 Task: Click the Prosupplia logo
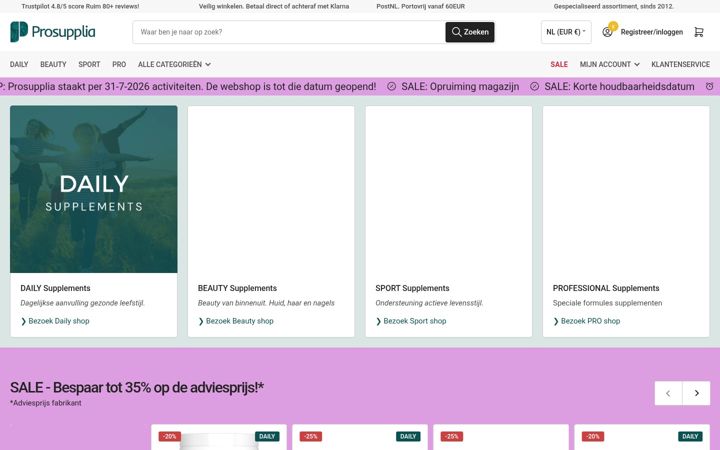[53, 32]
